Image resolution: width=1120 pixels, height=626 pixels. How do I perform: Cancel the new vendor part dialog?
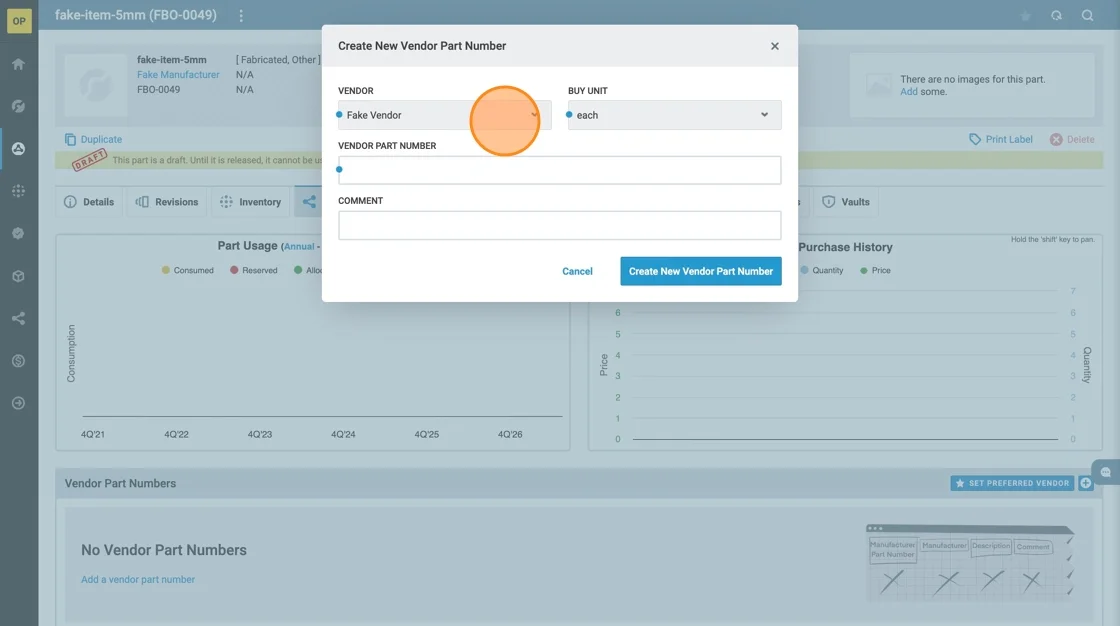click(x=577, y=271)
